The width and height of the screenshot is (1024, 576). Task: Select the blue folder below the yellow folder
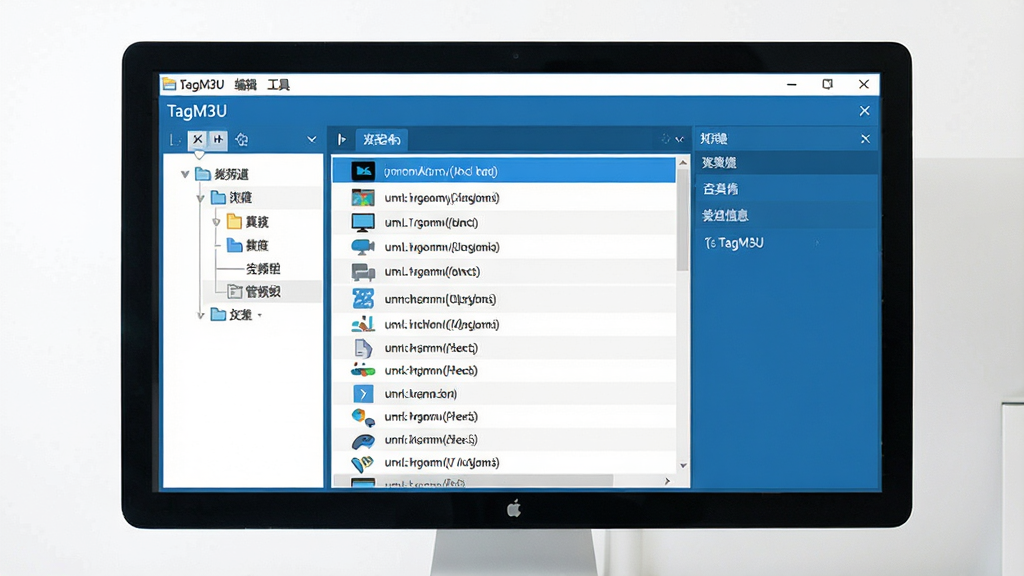tap(248, 245)
